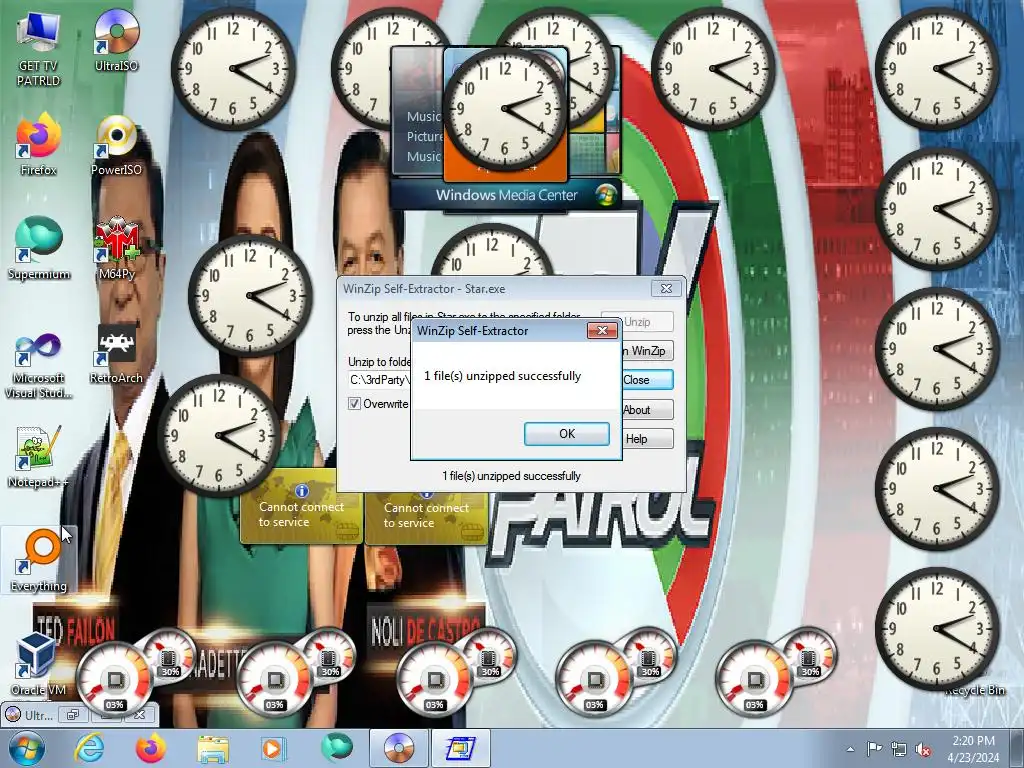
Task: Toggle the Overwrite checkbox
Action: click(355, 404)
